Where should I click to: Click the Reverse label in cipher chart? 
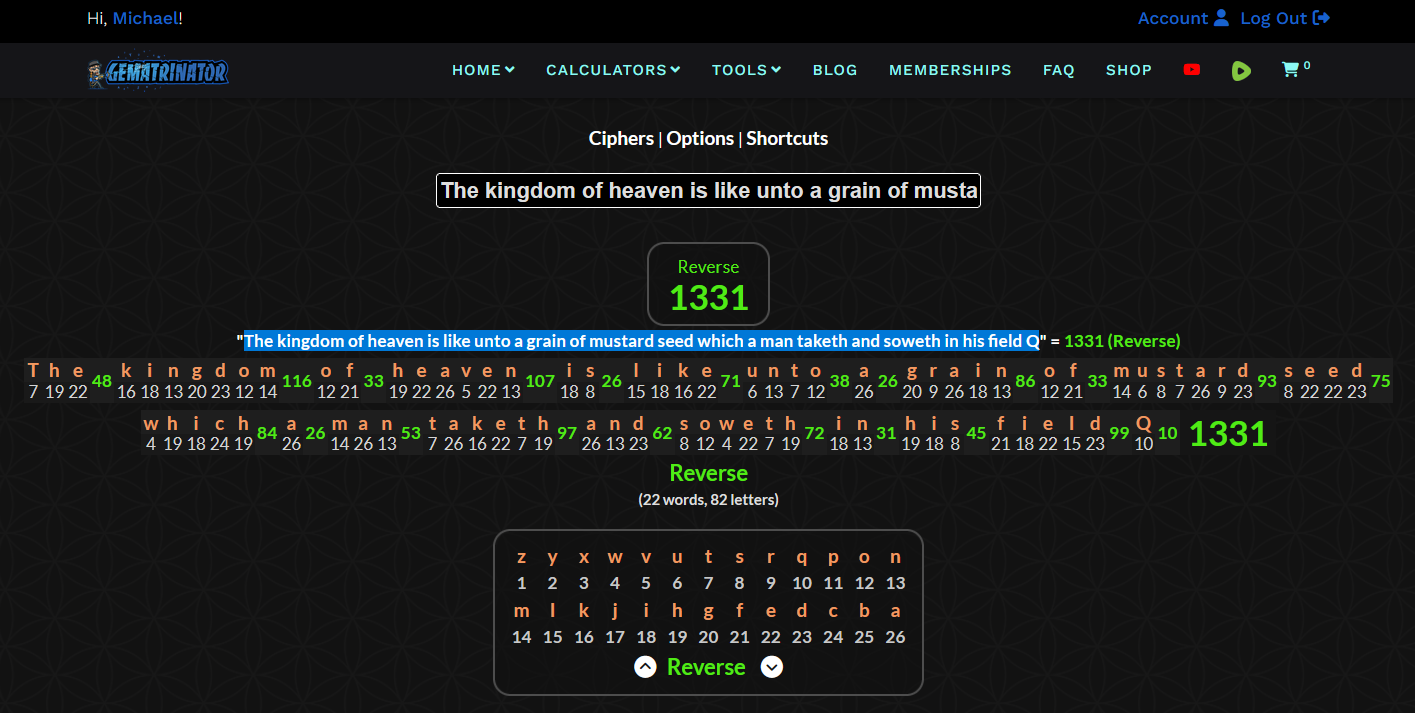tap(706, 667)
